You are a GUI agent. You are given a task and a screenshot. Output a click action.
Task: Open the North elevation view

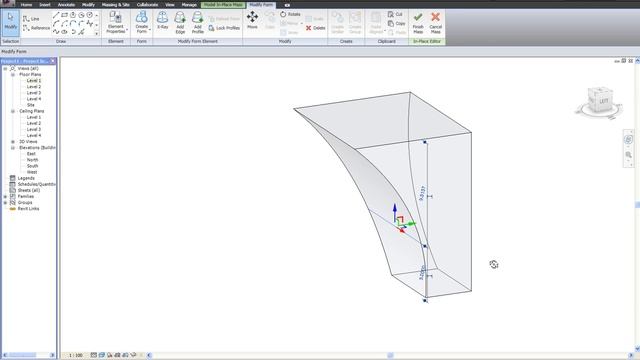coord(32,160)
